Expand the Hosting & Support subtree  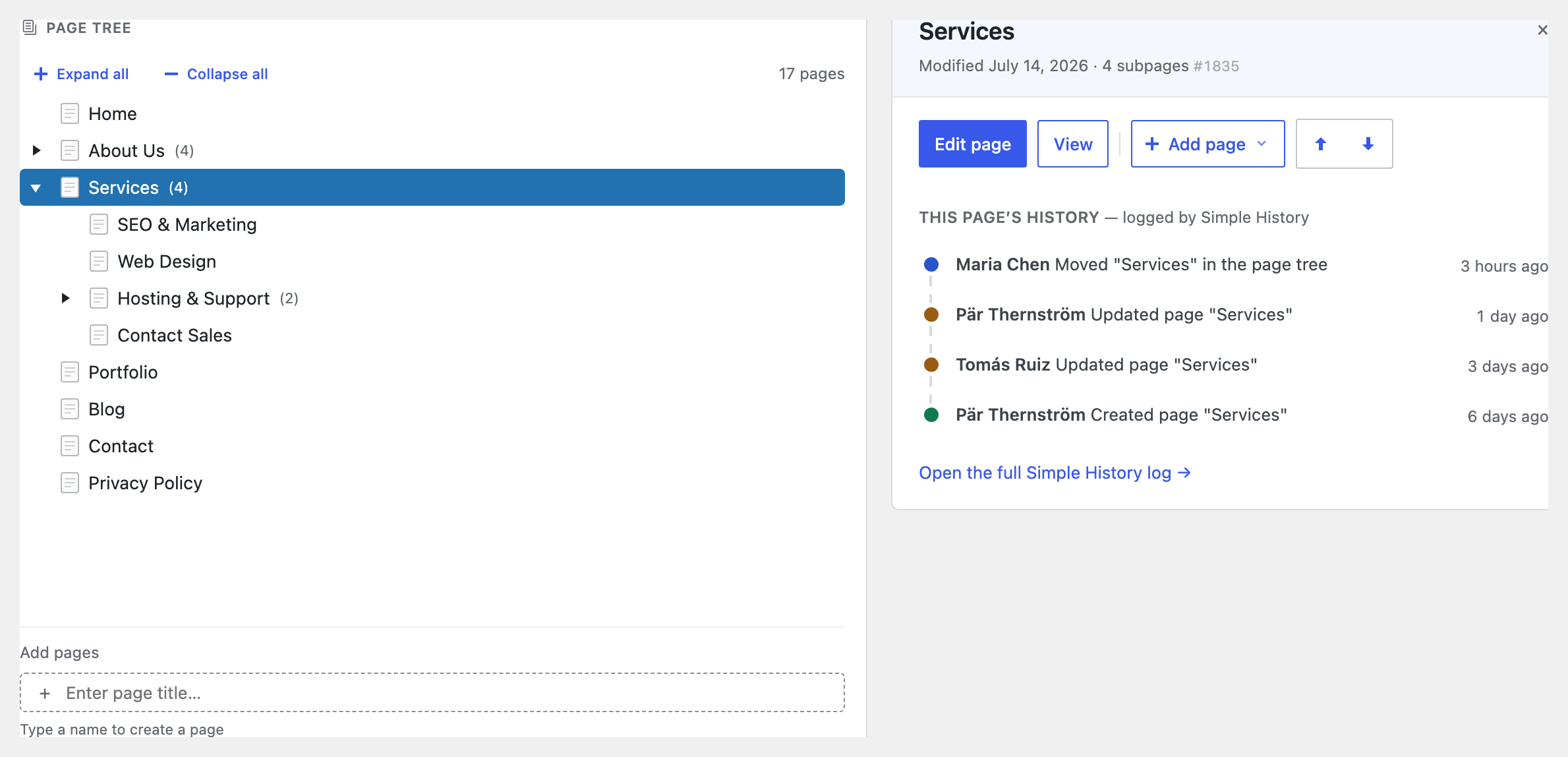coord(65,298)
